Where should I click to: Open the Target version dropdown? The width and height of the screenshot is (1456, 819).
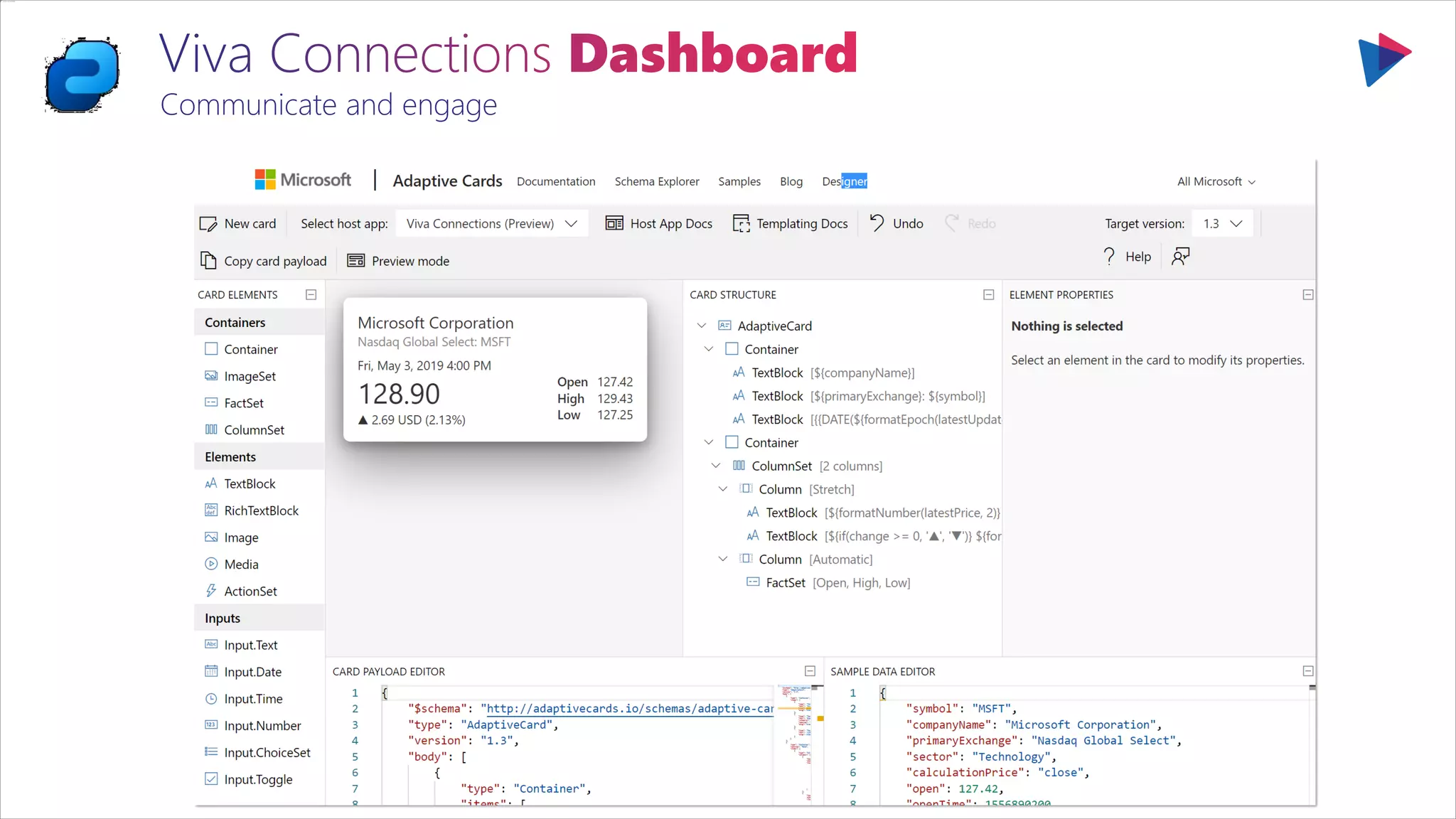(x=1223, y=224)
